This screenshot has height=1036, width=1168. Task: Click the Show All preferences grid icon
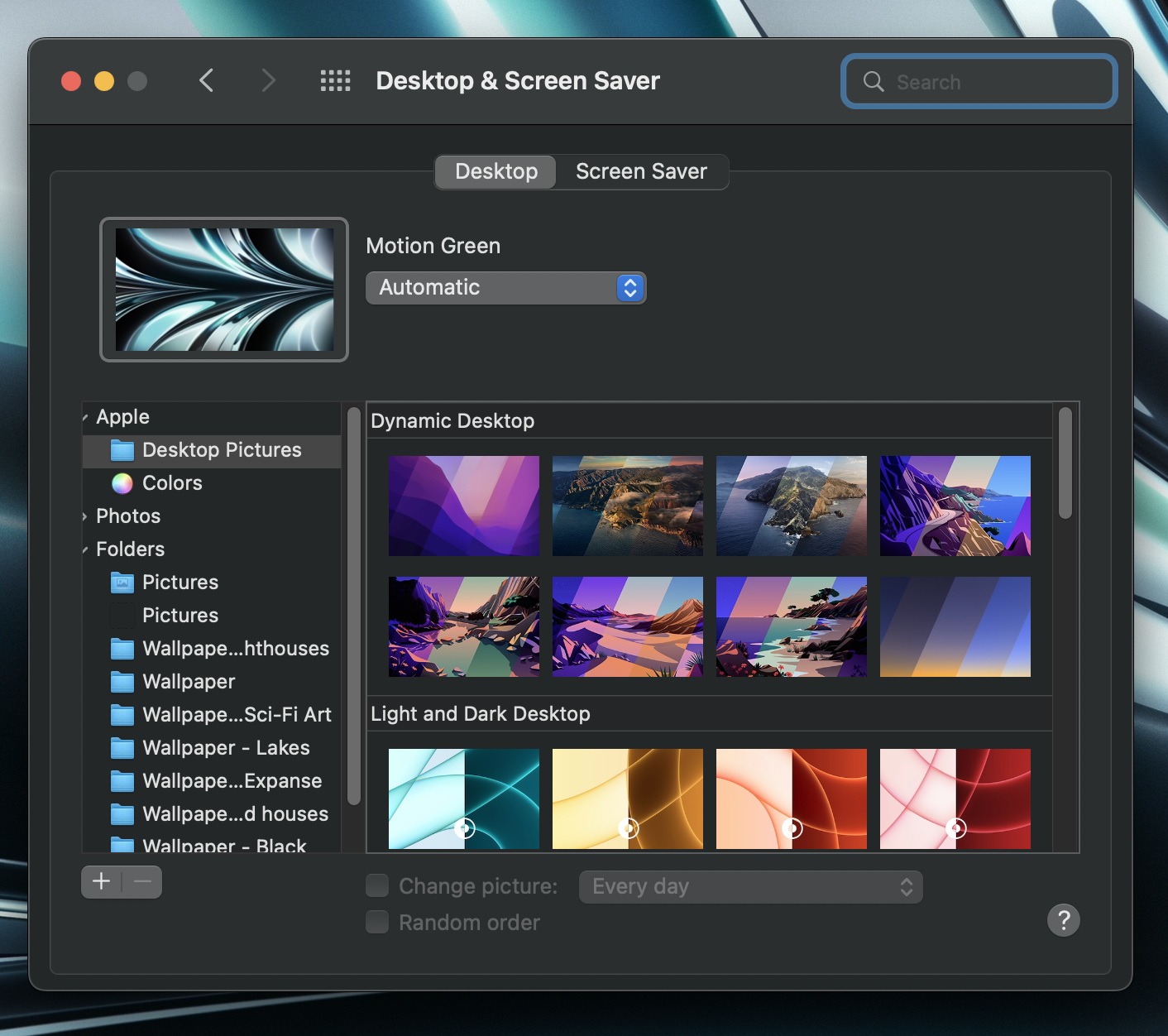(335, 81)
